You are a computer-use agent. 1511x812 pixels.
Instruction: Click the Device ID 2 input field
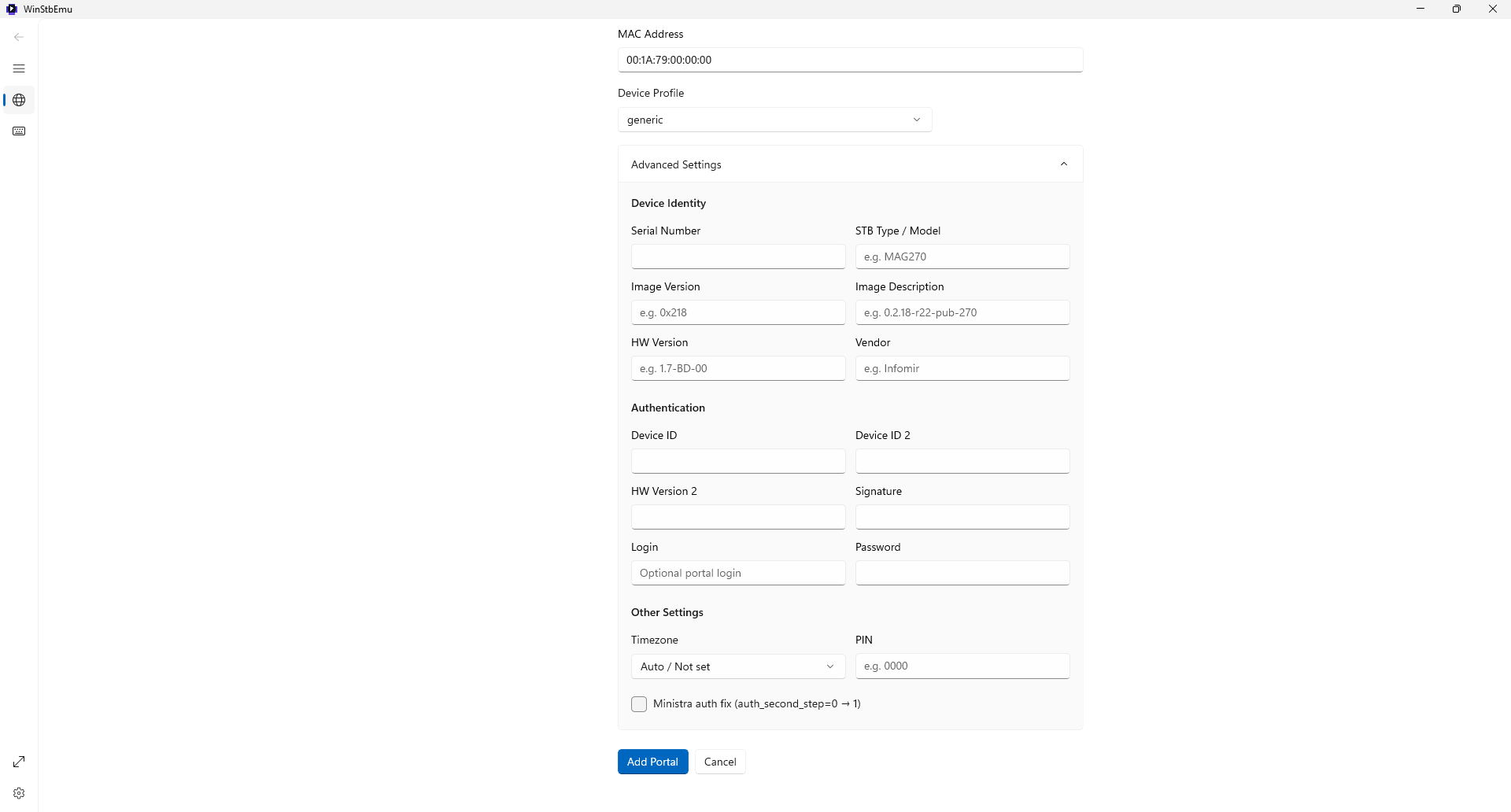tap(962, 461)
